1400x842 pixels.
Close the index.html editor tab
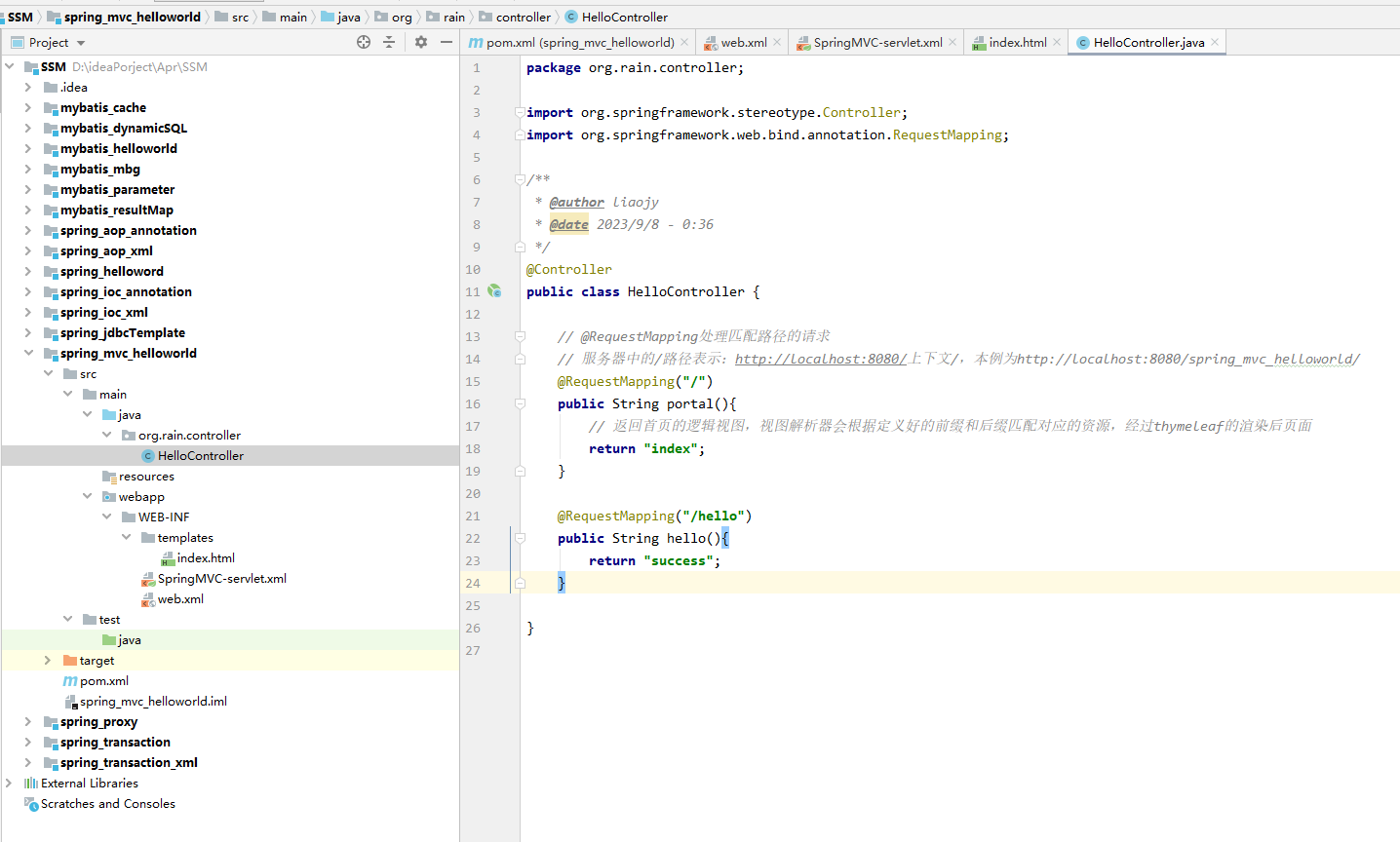[1057, 42]
